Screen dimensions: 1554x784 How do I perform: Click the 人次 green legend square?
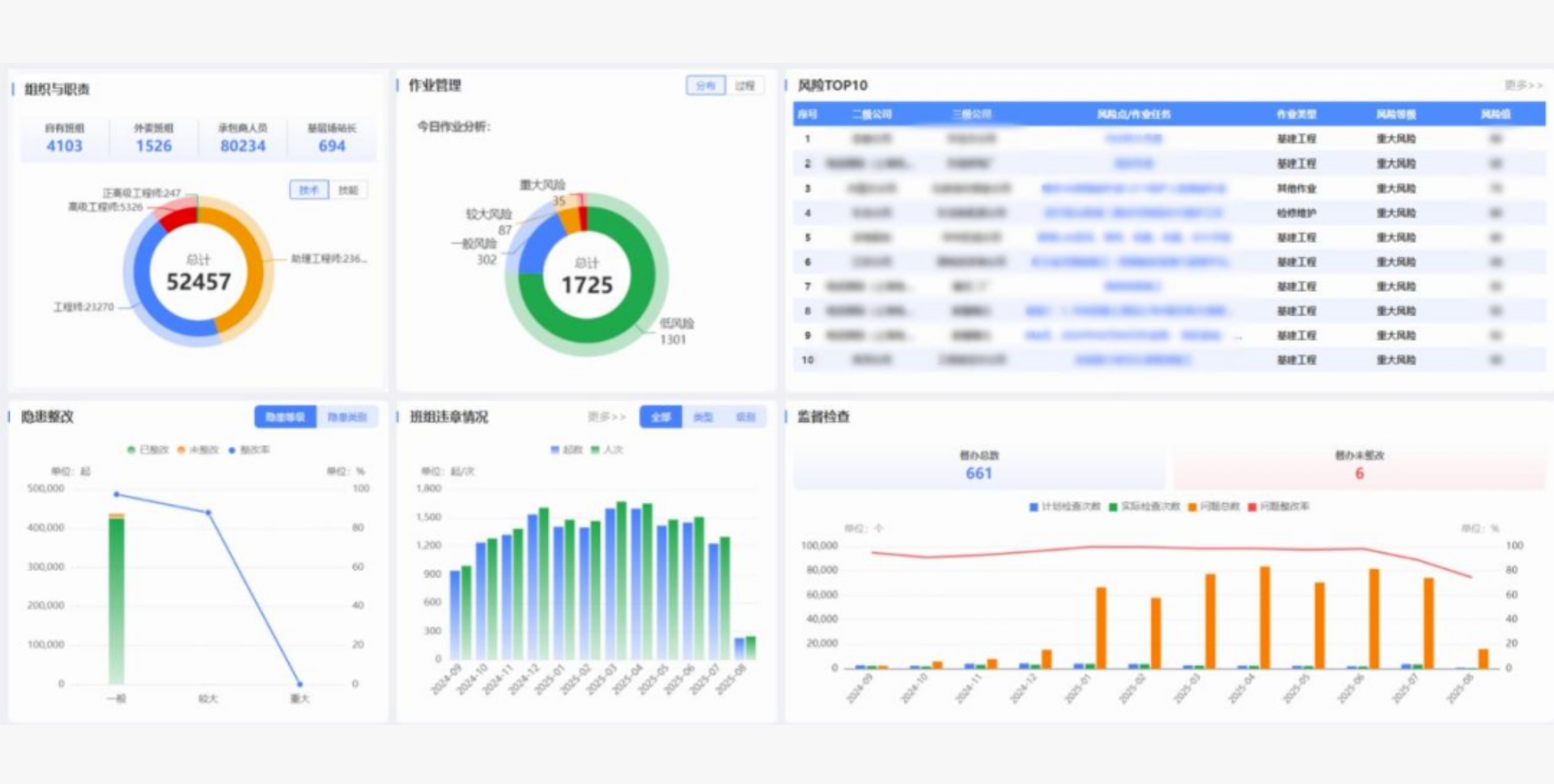click(x=596, y=450)
